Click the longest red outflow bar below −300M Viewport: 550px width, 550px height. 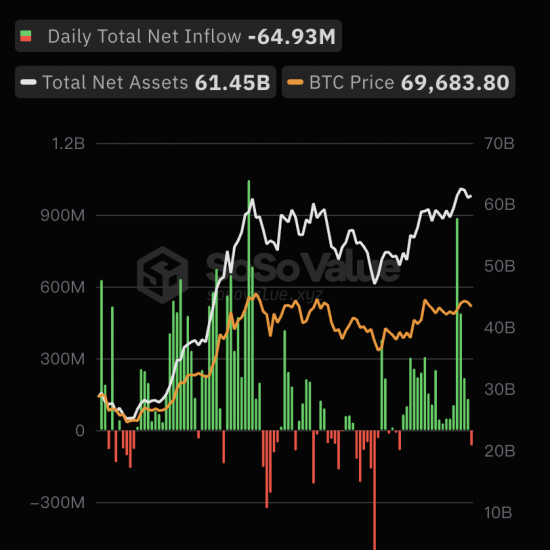374,490
